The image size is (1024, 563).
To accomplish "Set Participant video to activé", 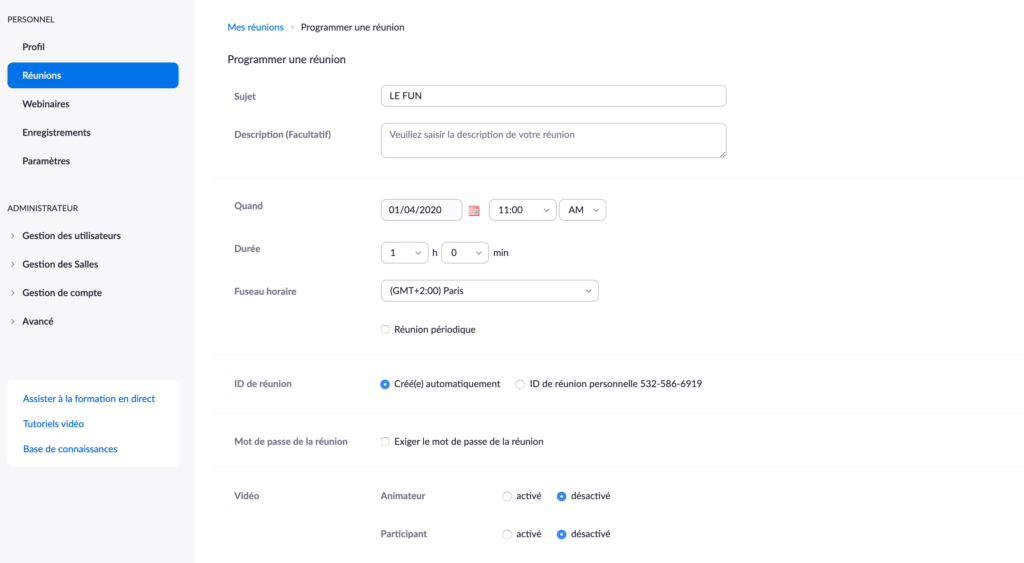I will point(507,535).
